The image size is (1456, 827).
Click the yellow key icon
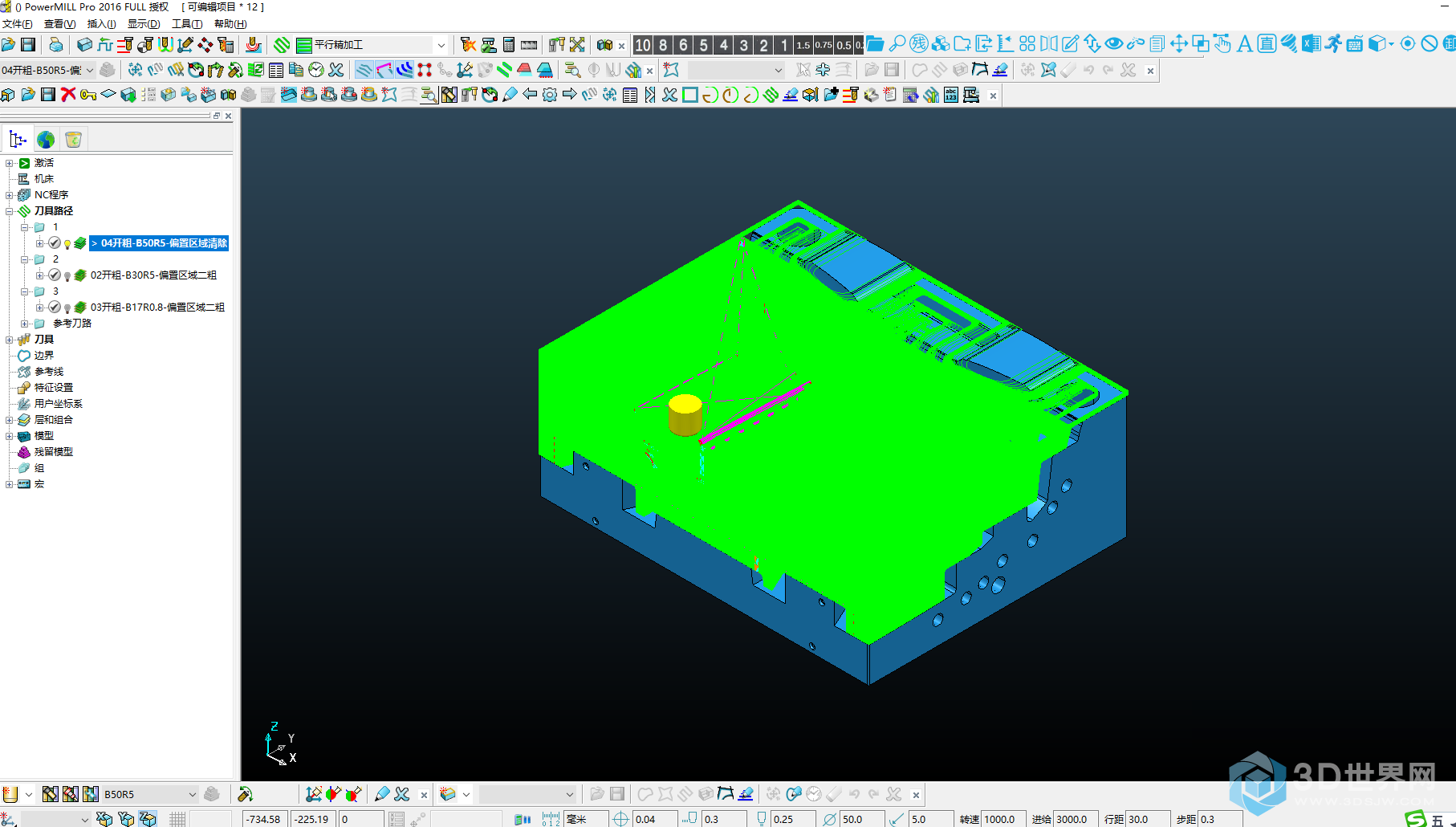coord(88,95)
